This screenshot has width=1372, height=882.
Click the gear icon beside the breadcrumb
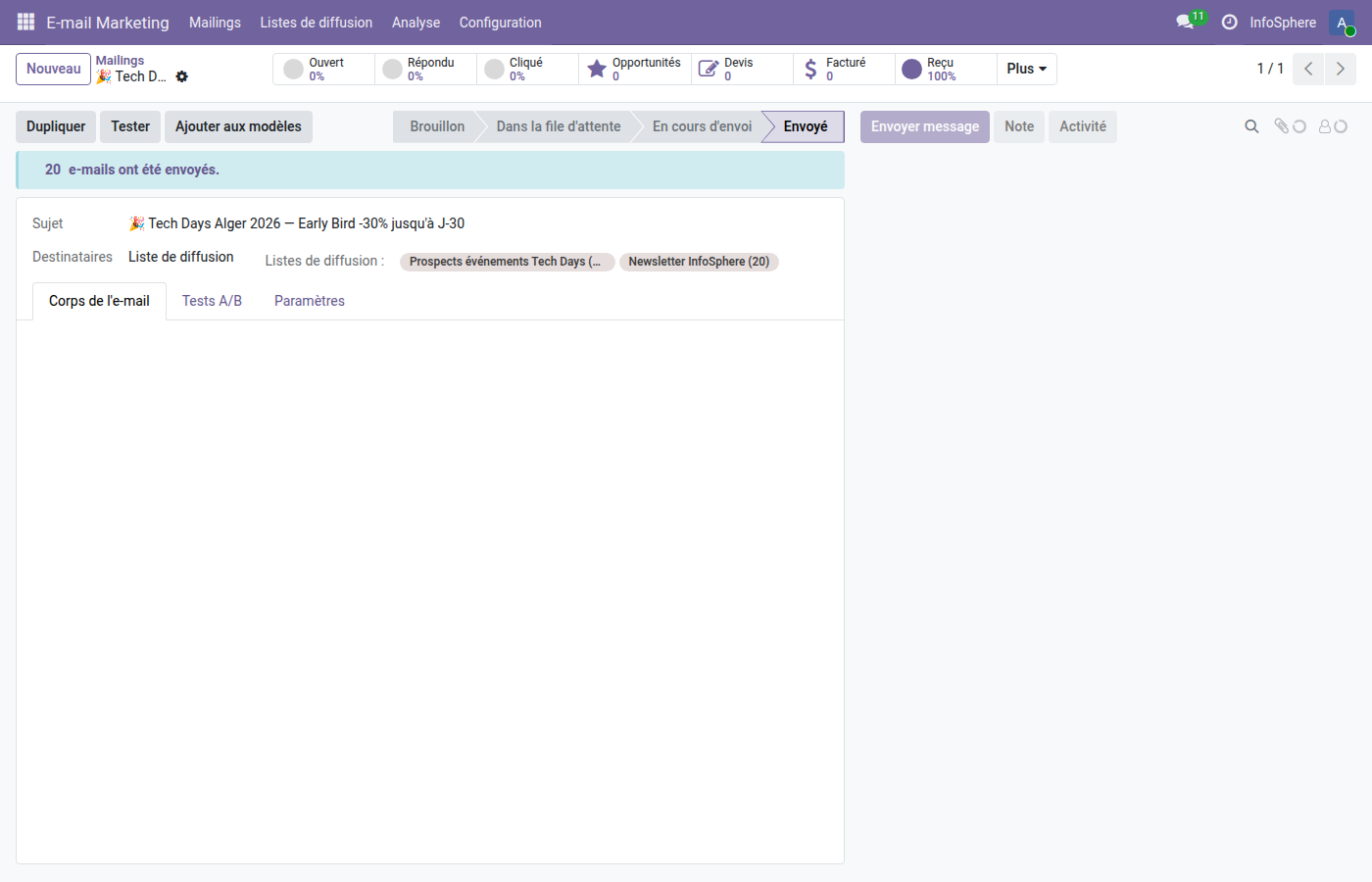[182, 76]
